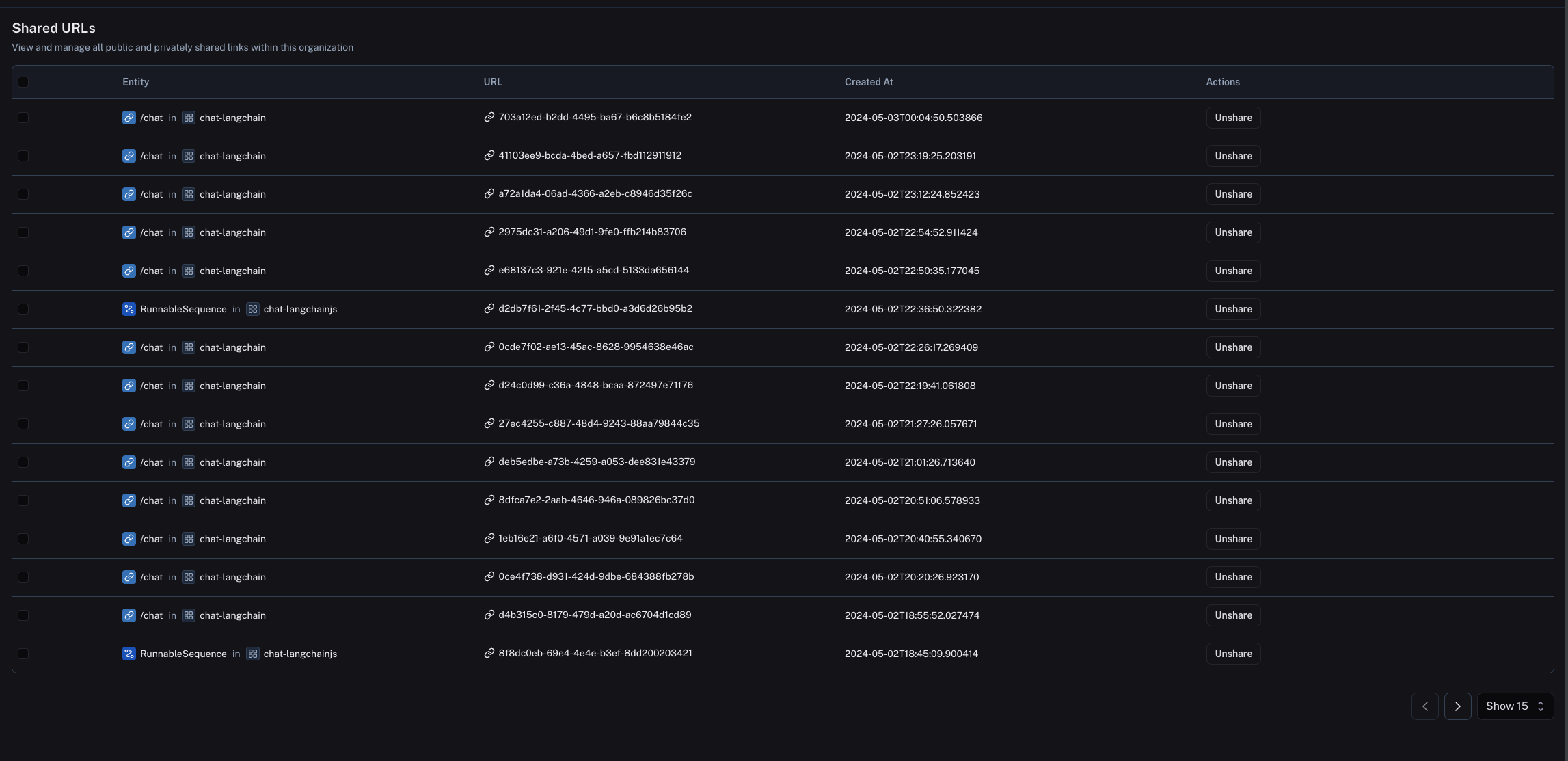Click the previous page arrow button
The height and width of the screenshot is (761, 1568).
[x=1424, y=706]
